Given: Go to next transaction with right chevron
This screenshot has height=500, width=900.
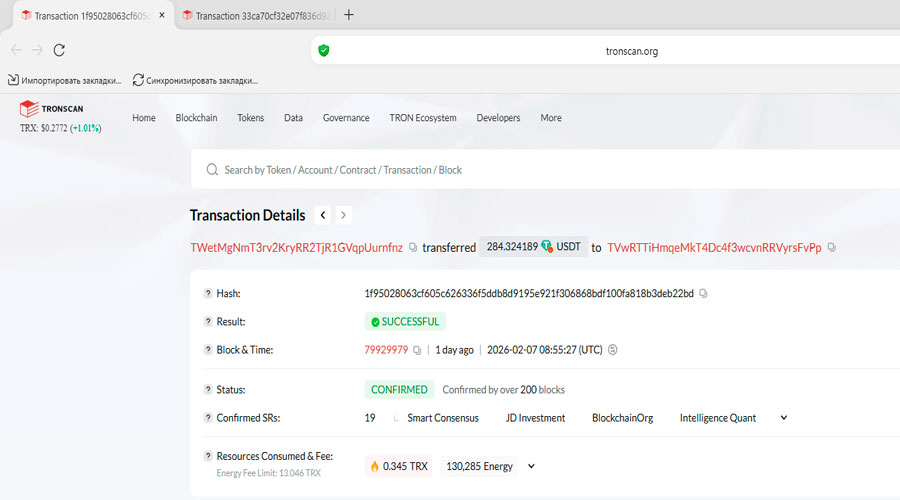Looking at the screenshot, I should (x=343, y=215).
